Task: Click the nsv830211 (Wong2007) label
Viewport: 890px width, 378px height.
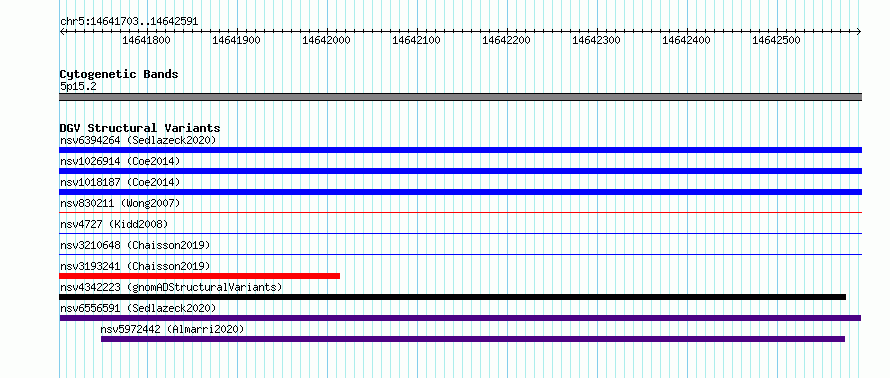Action: pyautogui.click(x=120, y=203)
